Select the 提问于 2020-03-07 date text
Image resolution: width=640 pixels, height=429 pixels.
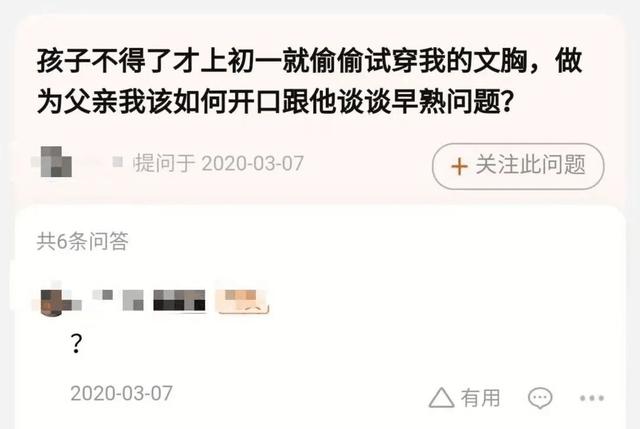[219, 164]
